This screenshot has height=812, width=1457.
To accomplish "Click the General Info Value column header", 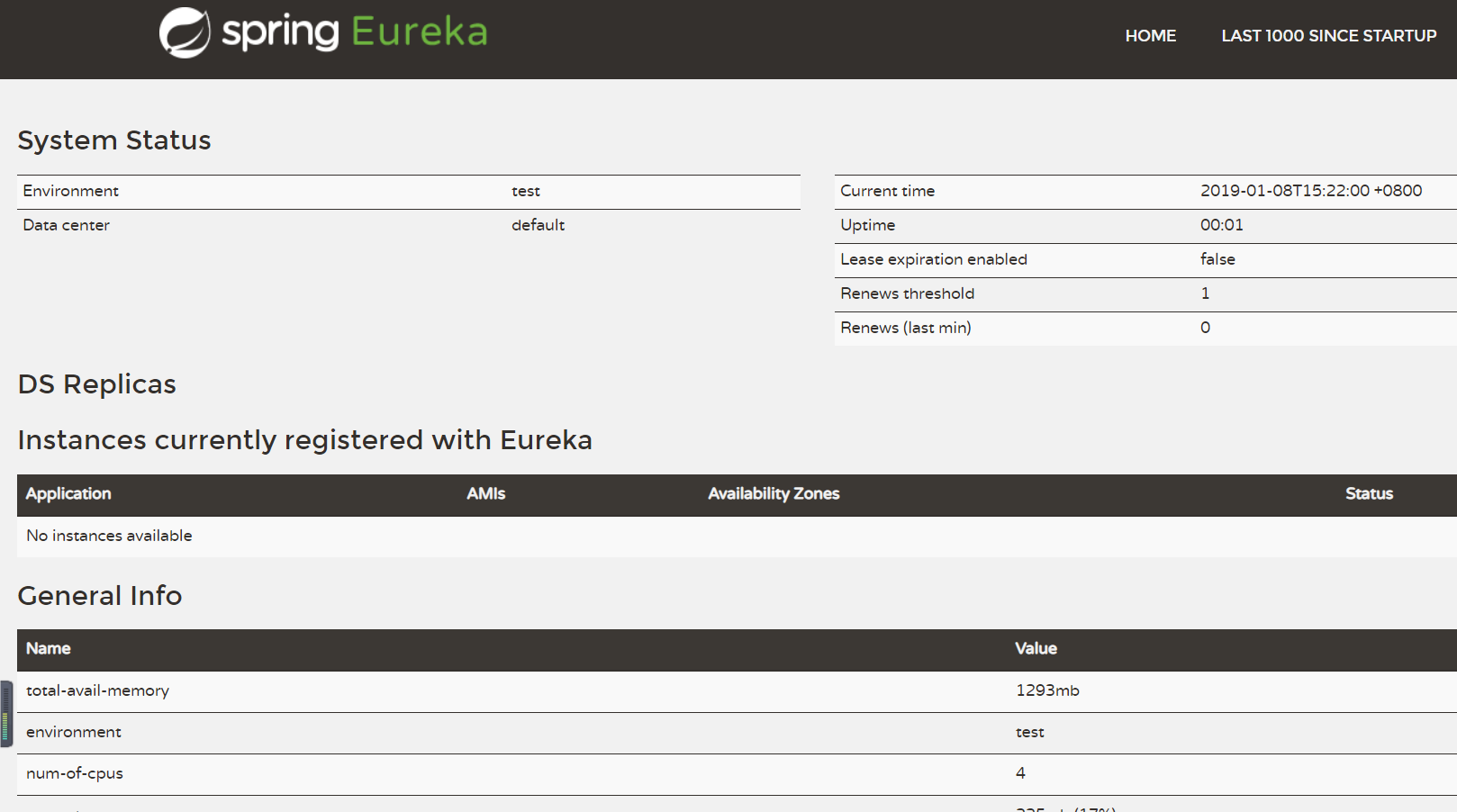I will pos(1036,648).
